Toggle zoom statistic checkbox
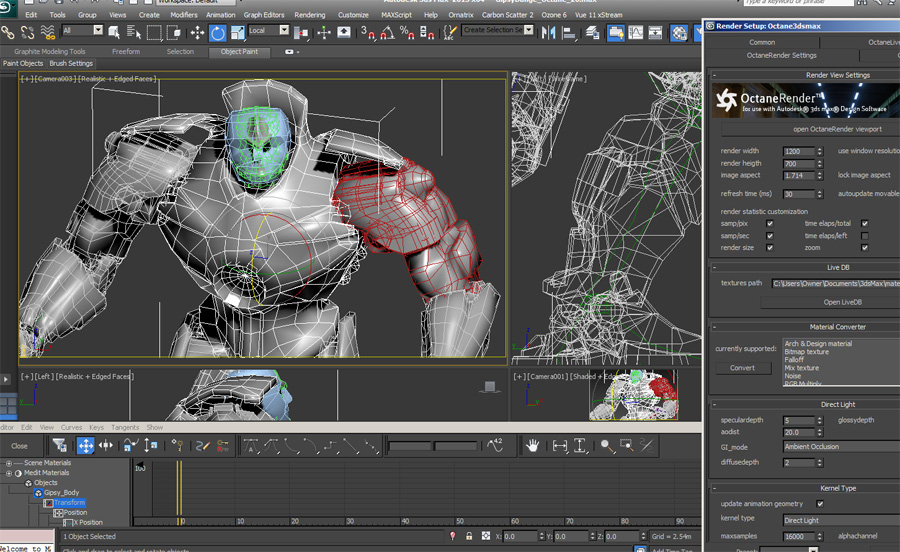 (x=864, y=248)
